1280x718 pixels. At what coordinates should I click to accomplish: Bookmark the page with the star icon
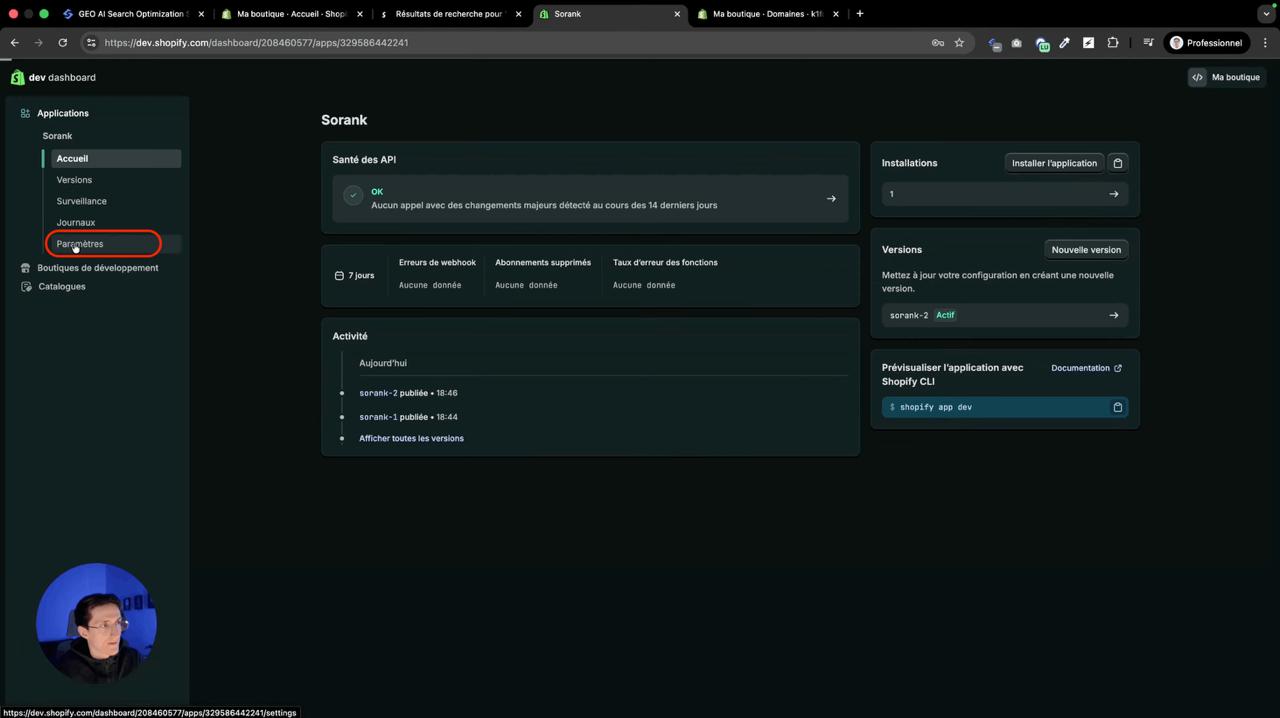point(959,43)
